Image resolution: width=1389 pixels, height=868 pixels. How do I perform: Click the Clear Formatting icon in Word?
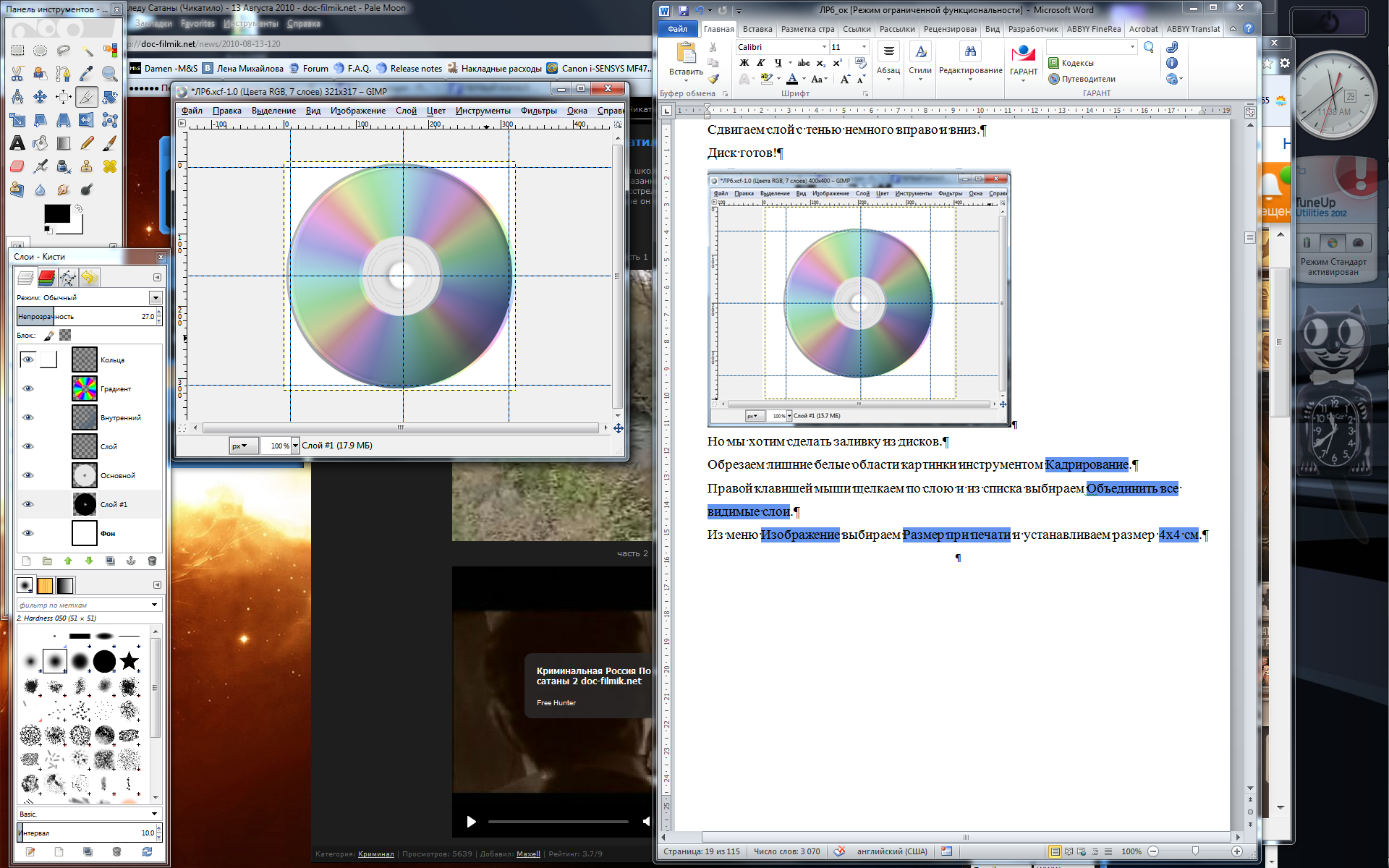(861, 63)
